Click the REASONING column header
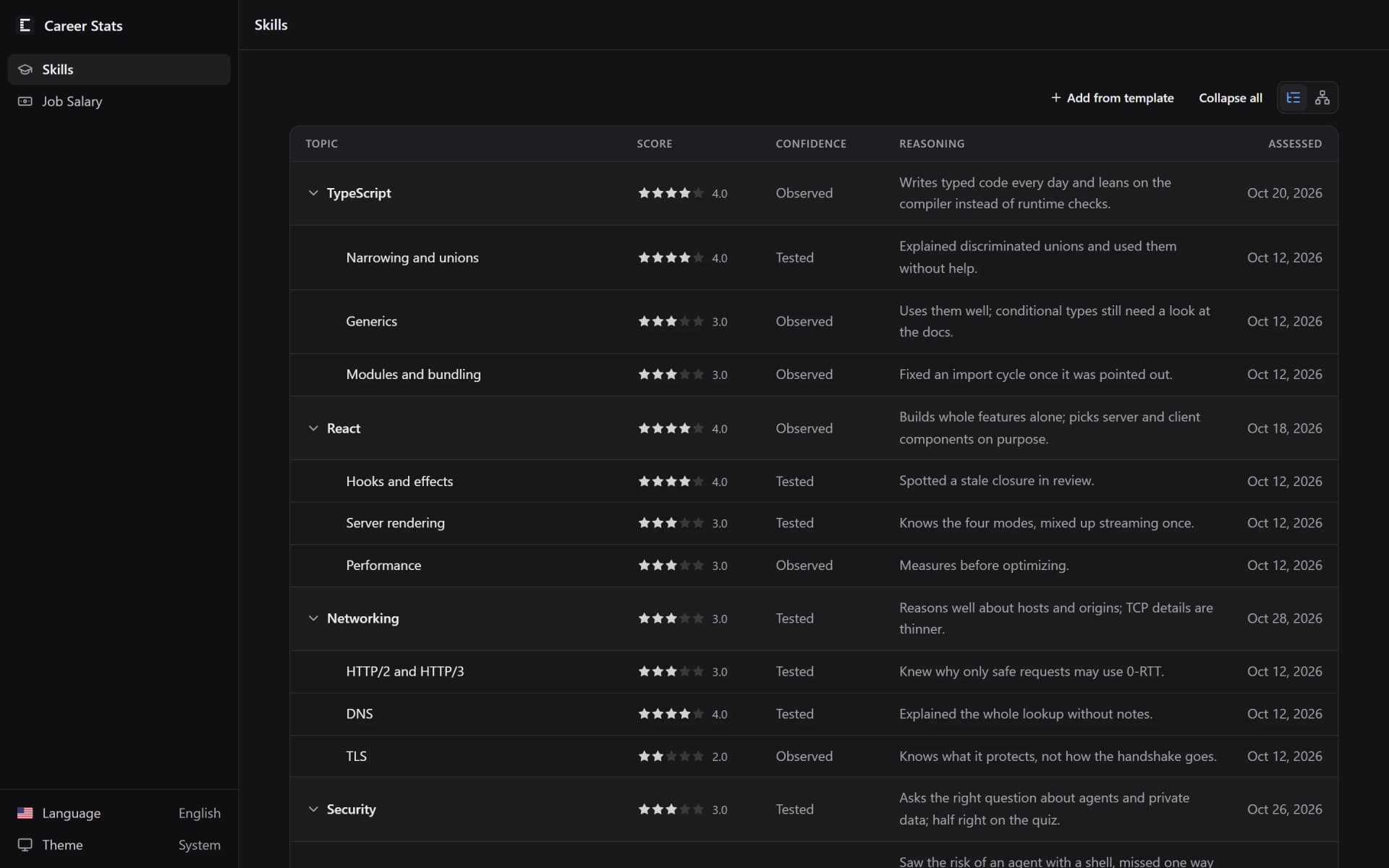This screenshot has height=868, width=1389. point(932,144)
